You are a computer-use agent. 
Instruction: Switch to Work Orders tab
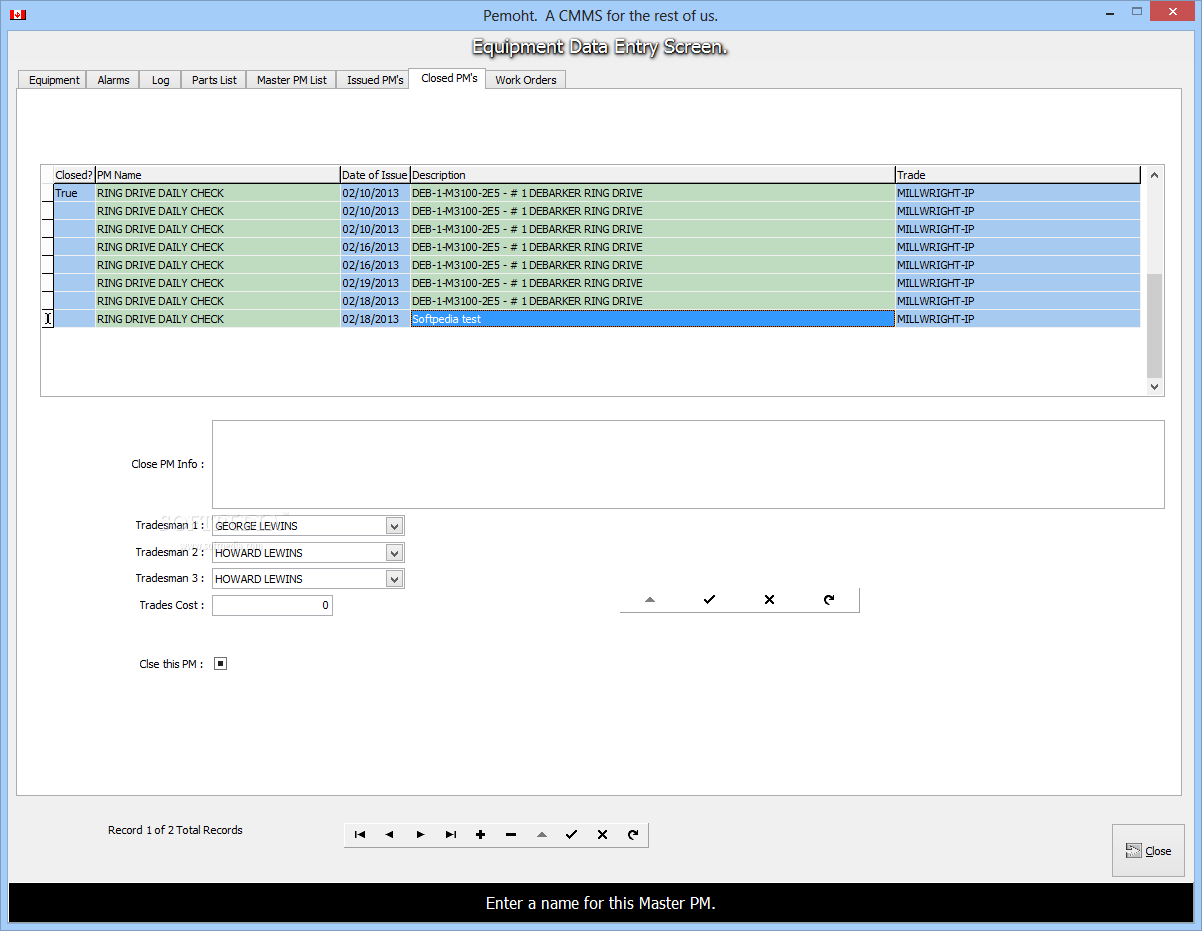point(526,80)
